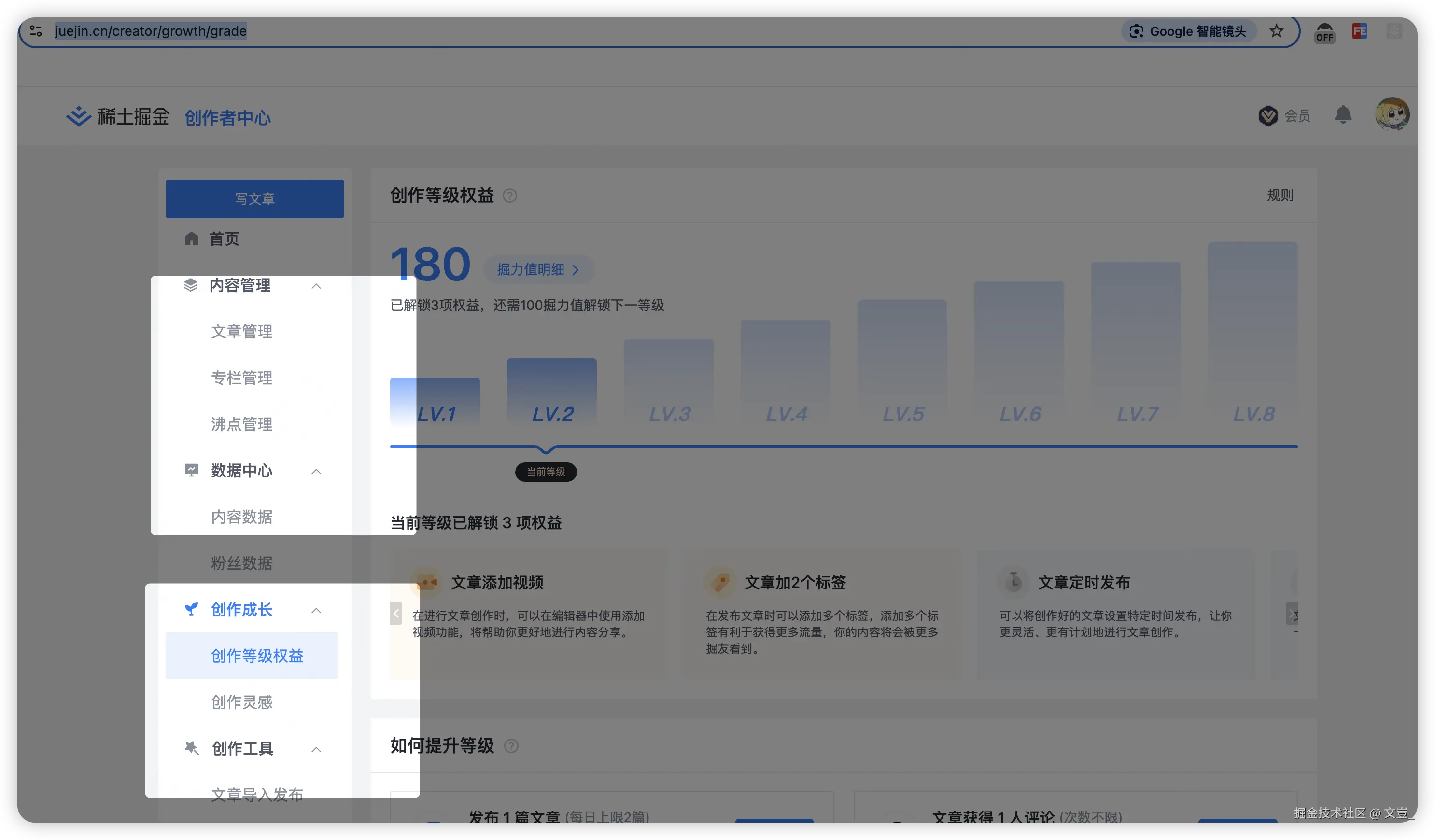This screenshot has width=1435, height=840.
Task: Click the 规则 link
Action: pos(1280,196)
